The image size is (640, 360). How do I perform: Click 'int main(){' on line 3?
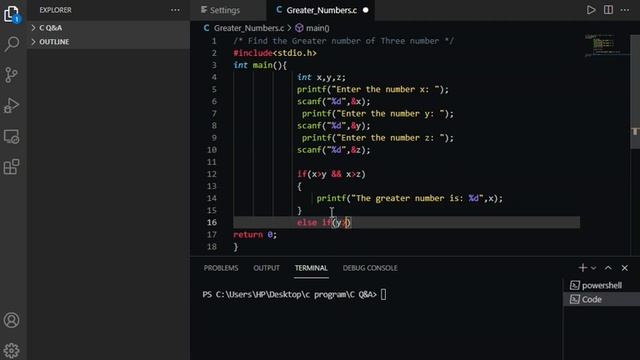click(x=260, y=65)
